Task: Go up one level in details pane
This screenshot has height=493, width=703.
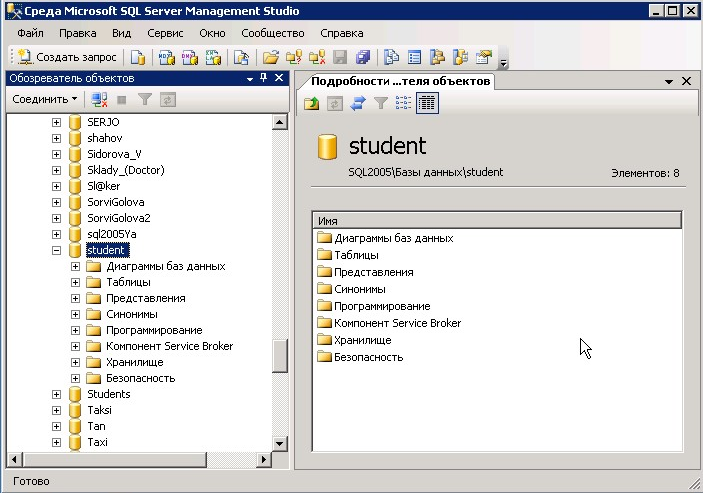Action: (x=312, y=103)
